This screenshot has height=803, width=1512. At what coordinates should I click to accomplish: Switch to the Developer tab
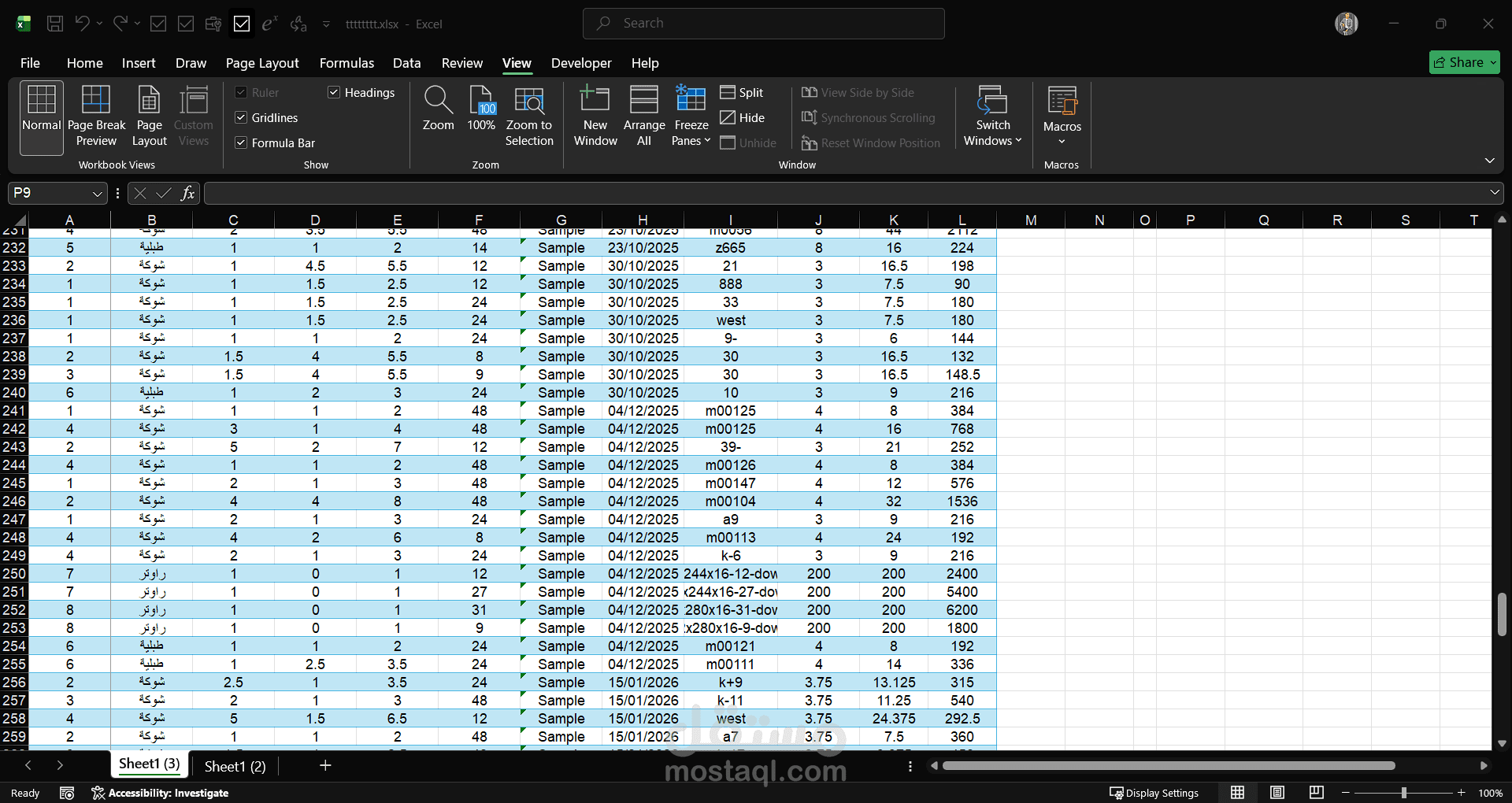(581, 63)
